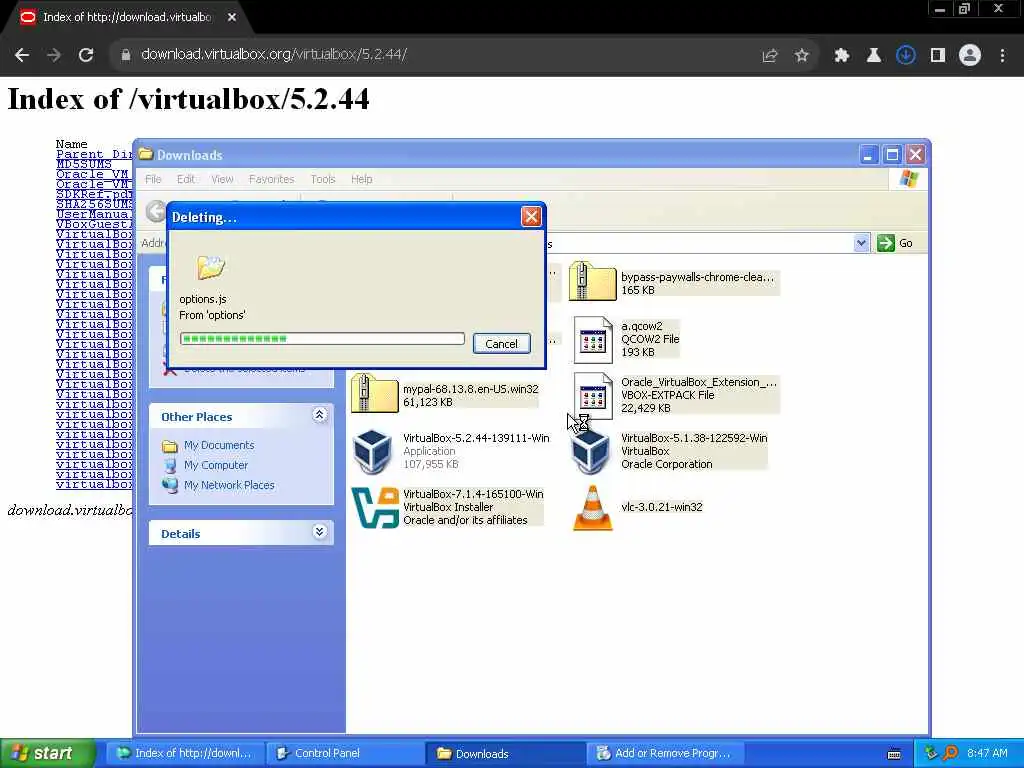Open the Chrome downloads indicator
This screenshot has height=768, width=1024.
point(905,56)
